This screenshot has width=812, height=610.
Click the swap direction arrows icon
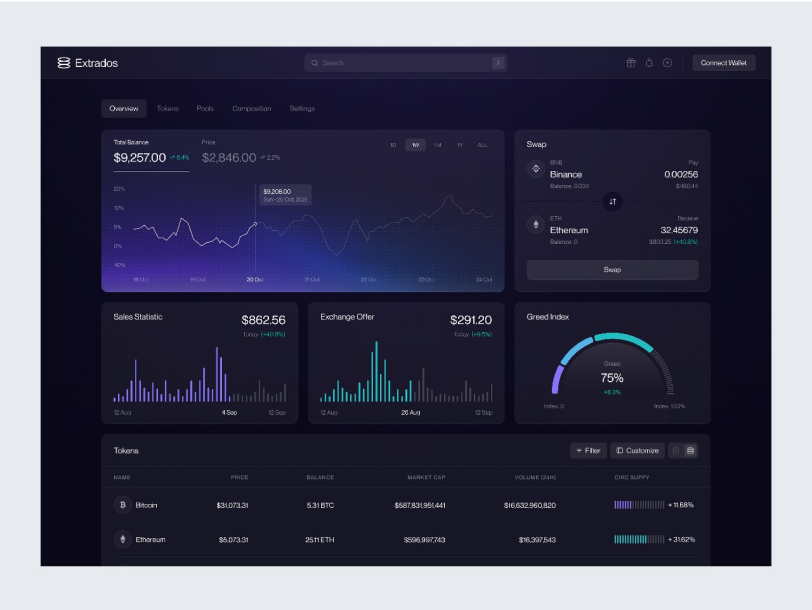pos(613,203)
